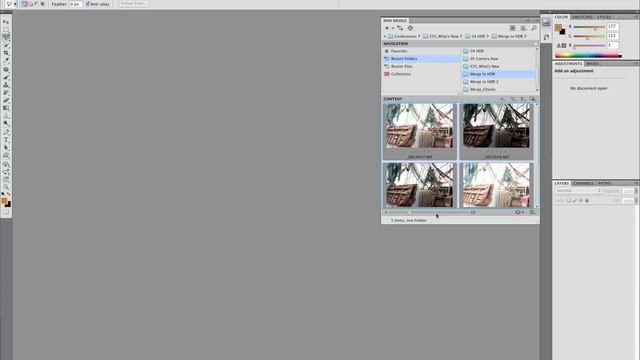Image resolution: width=640 pixels, height=360 pixels.
Task: Toggle the Anti-alias checkbox
Action: click(87, 4)
